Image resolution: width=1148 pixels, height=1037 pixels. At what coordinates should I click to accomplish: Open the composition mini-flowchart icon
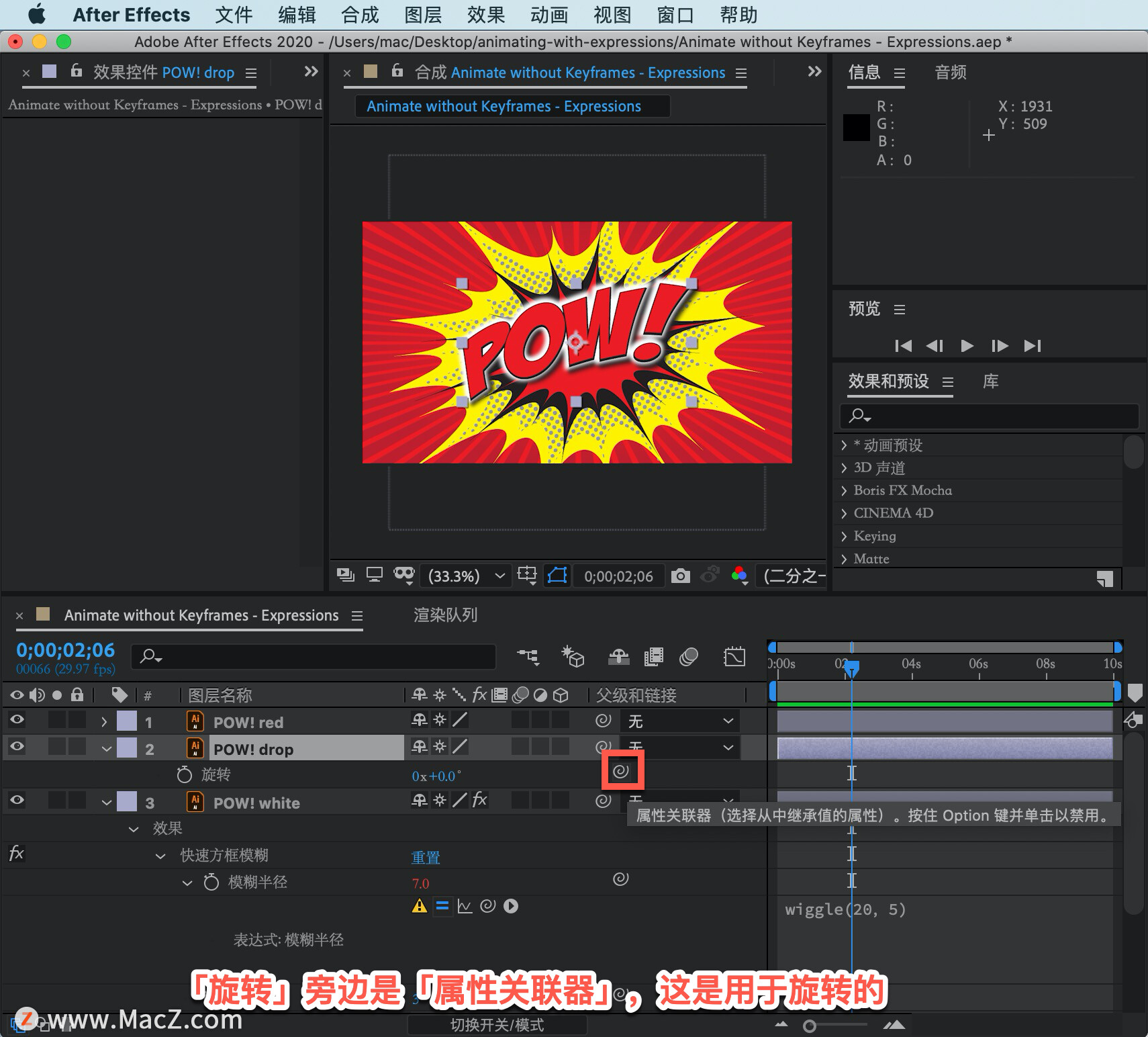pos(528,657)
